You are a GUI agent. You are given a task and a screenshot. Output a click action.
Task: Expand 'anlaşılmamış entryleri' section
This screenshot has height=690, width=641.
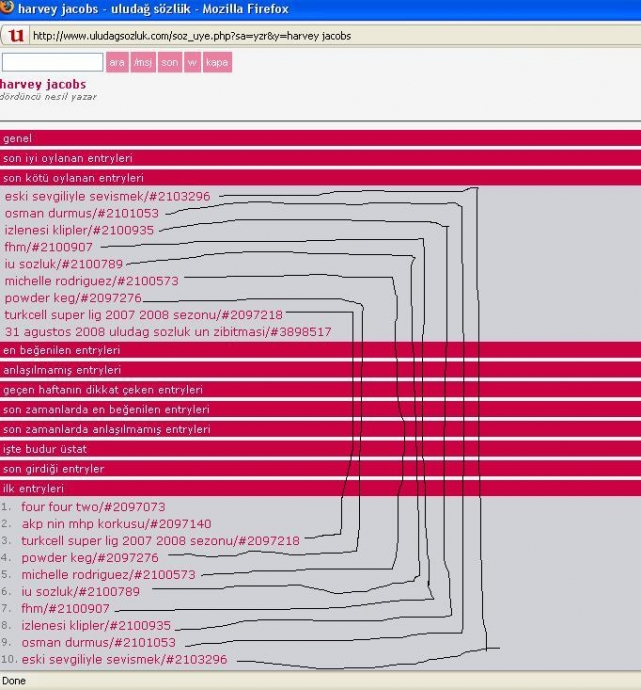click(320, 370)
